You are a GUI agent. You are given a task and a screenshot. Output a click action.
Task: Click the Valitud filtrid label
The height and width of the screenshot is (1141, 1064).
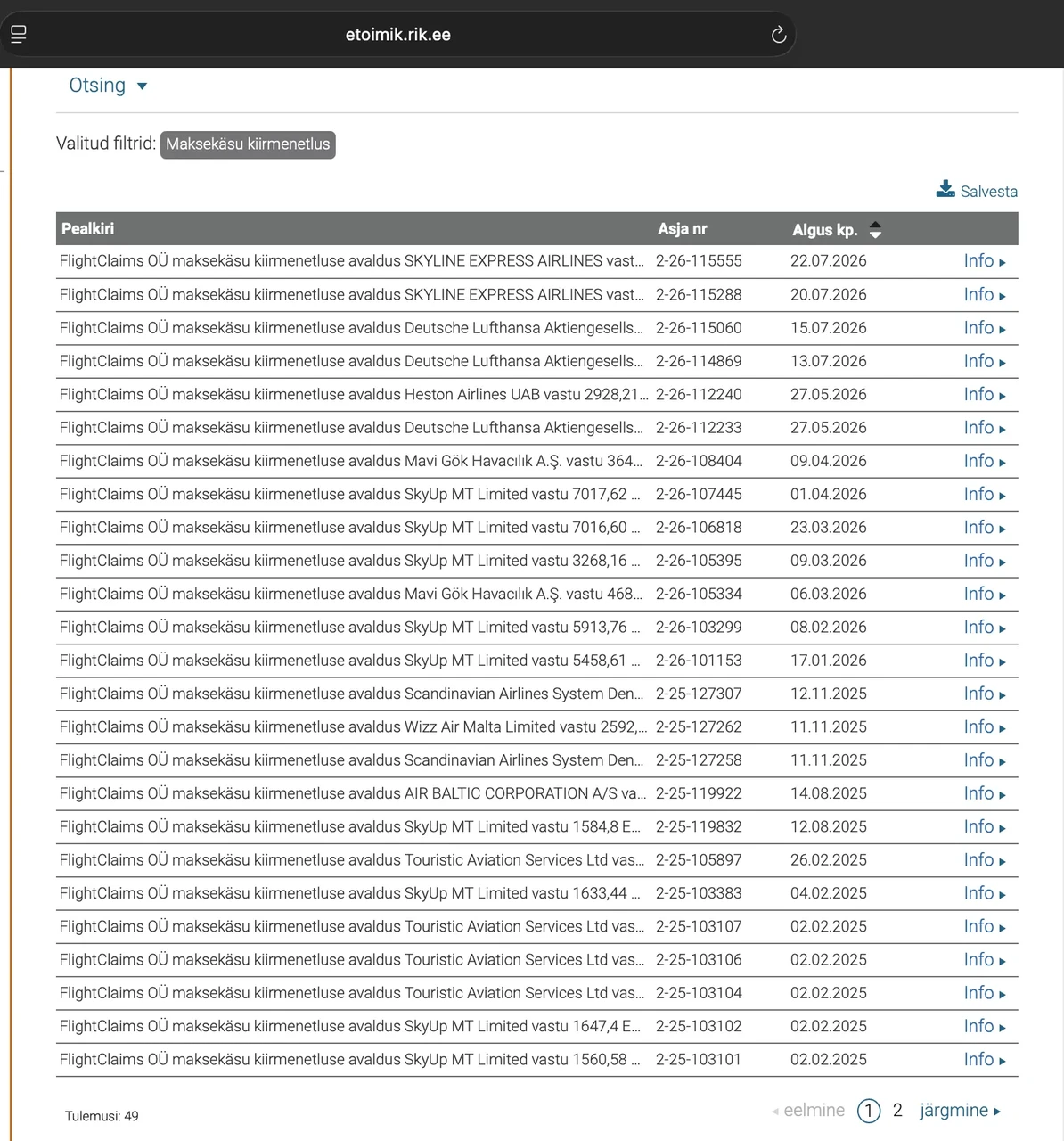(x=106, y=144)
